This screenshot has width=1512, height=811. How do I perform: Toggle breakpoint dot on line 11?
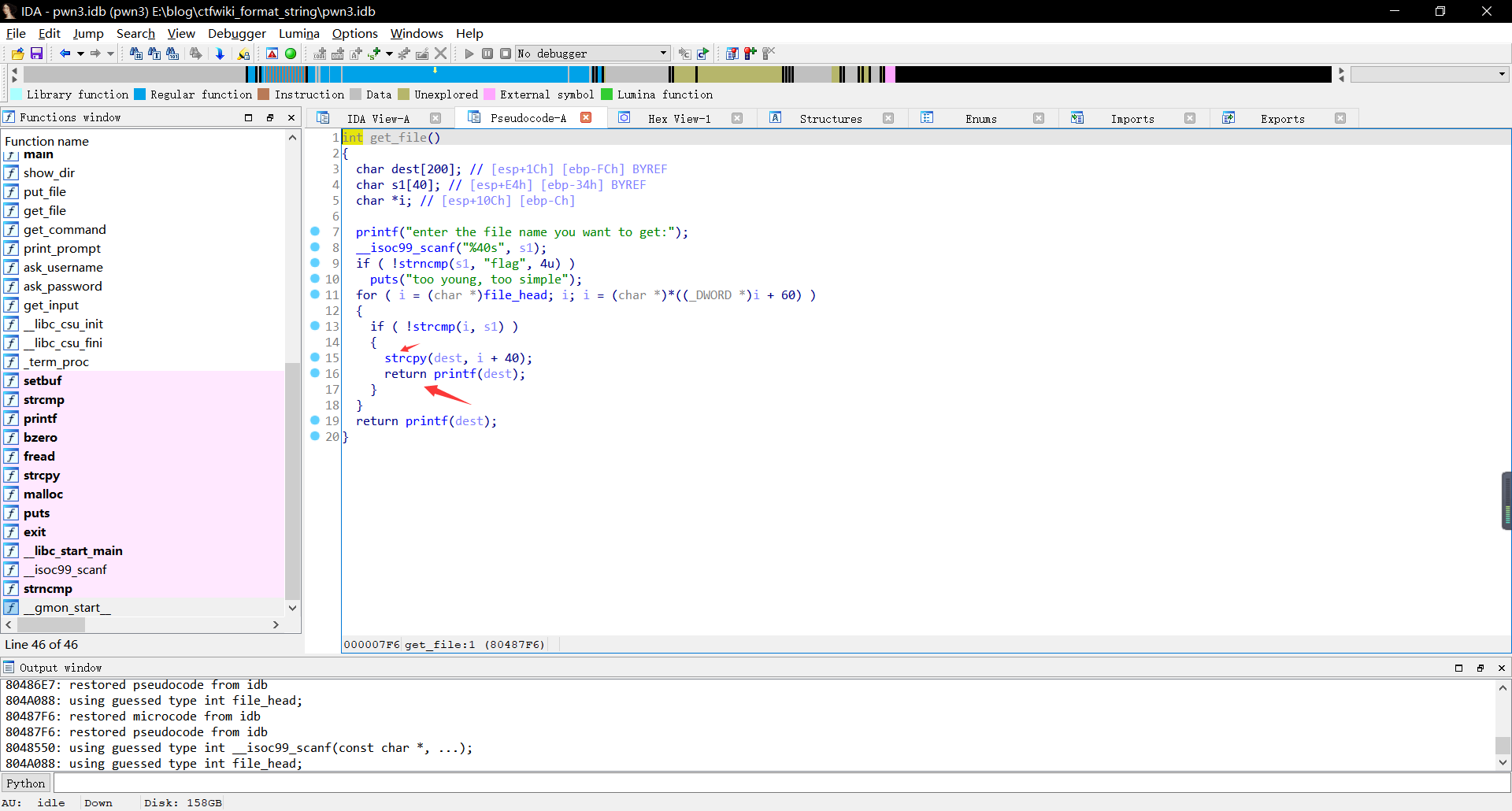[315, 294]
